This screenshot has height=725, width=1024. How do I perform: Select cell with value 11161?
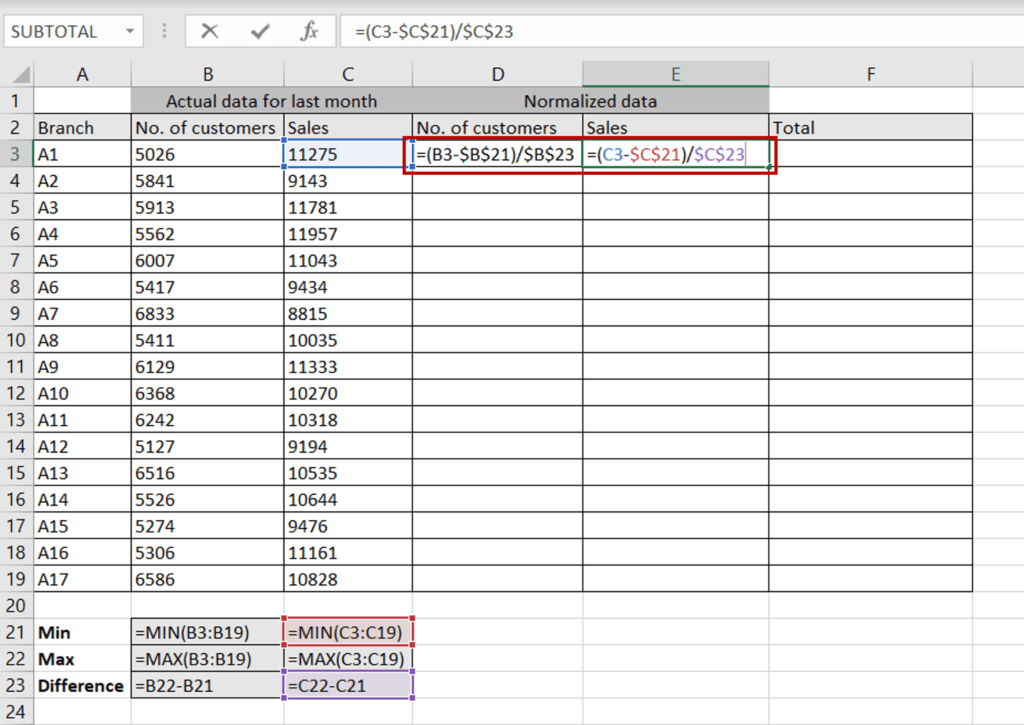[x=348, y=553]
